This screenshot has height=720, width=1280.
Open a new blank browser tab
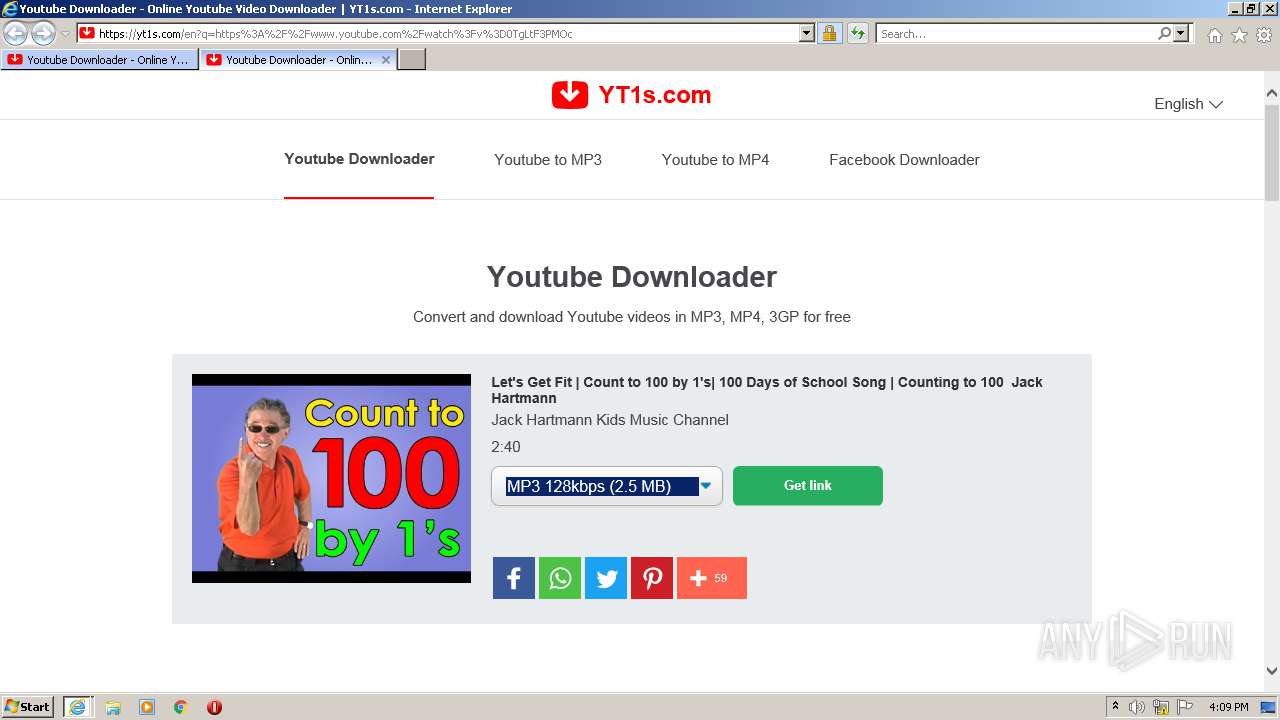[412, 60]
